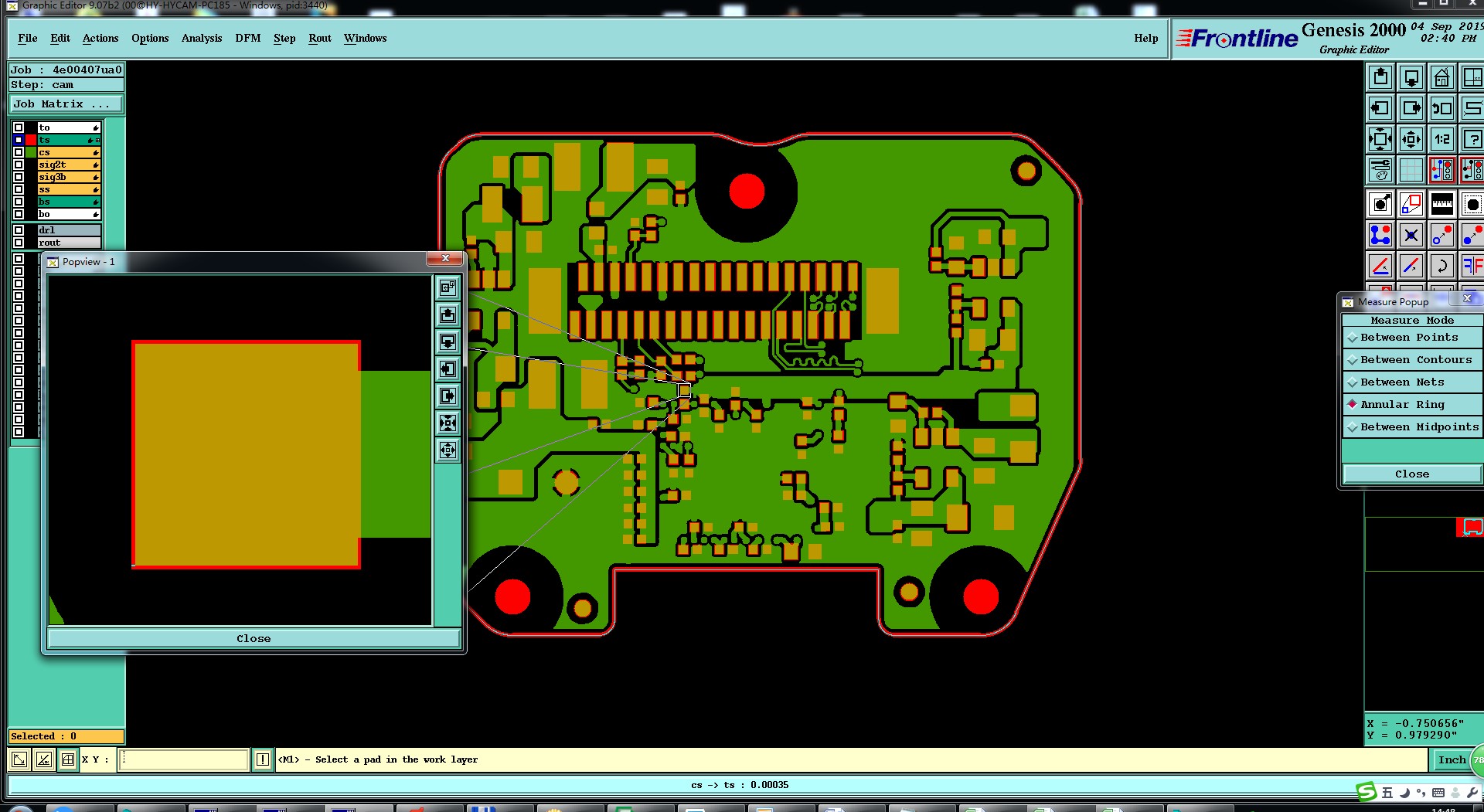Select the Between Nets measure mode
1484x812 pixels.
[x=1411, y=382]
